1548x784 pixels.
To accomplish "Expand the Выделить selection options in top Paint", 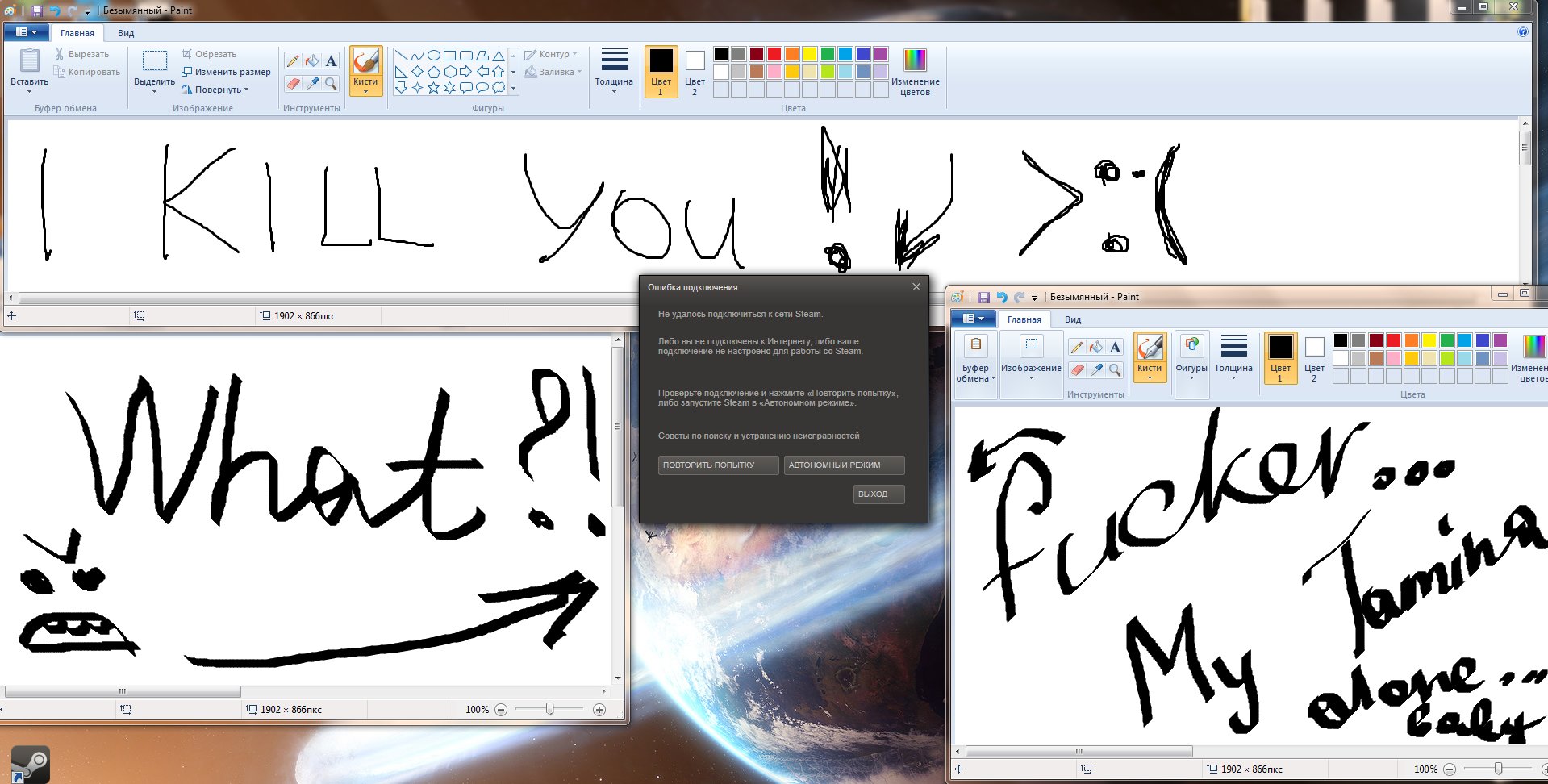I will (x=154, y=86).
